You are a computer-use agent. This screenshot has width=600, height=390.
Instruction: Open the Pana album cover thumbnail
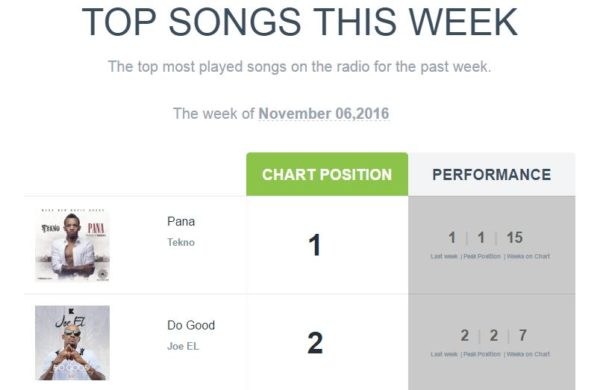(x=72, y=245)
